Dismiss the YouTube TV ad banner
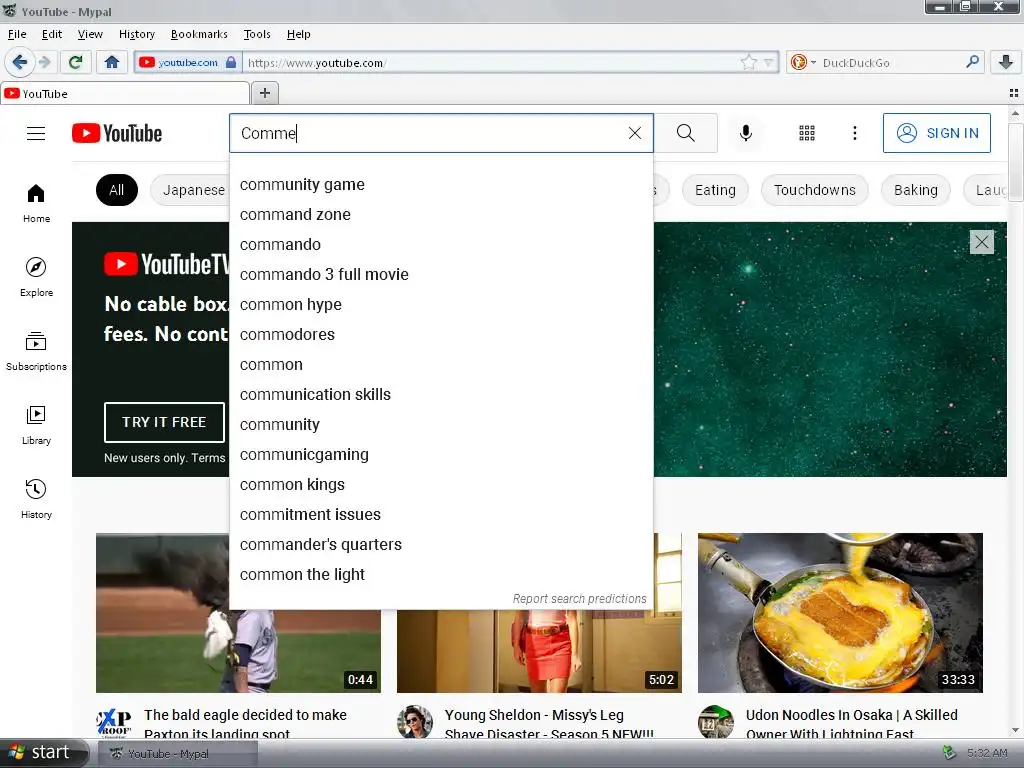The width and height of the screenshot is (1024, 768). [982, 242]
